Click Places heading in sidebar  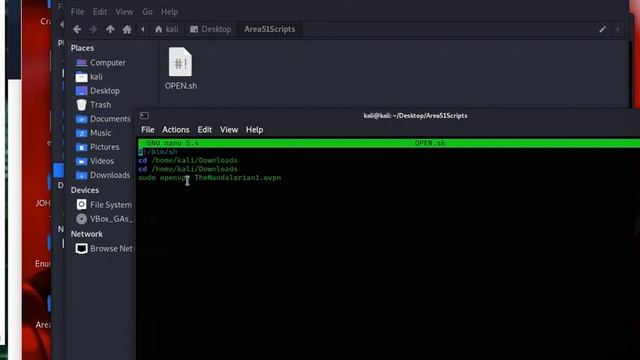point(82,48)
